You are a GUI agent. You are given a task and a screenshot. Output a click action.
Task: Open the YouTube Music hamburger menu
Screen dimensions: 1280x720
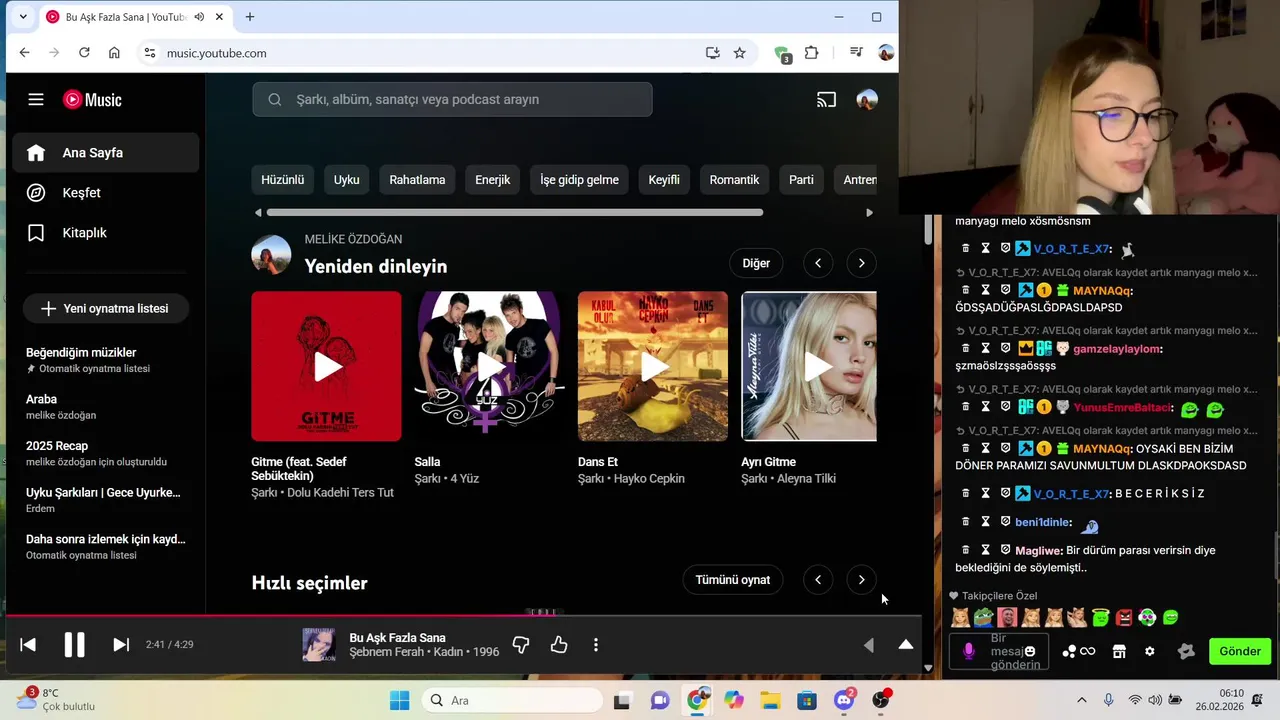[x=36, y=99]
